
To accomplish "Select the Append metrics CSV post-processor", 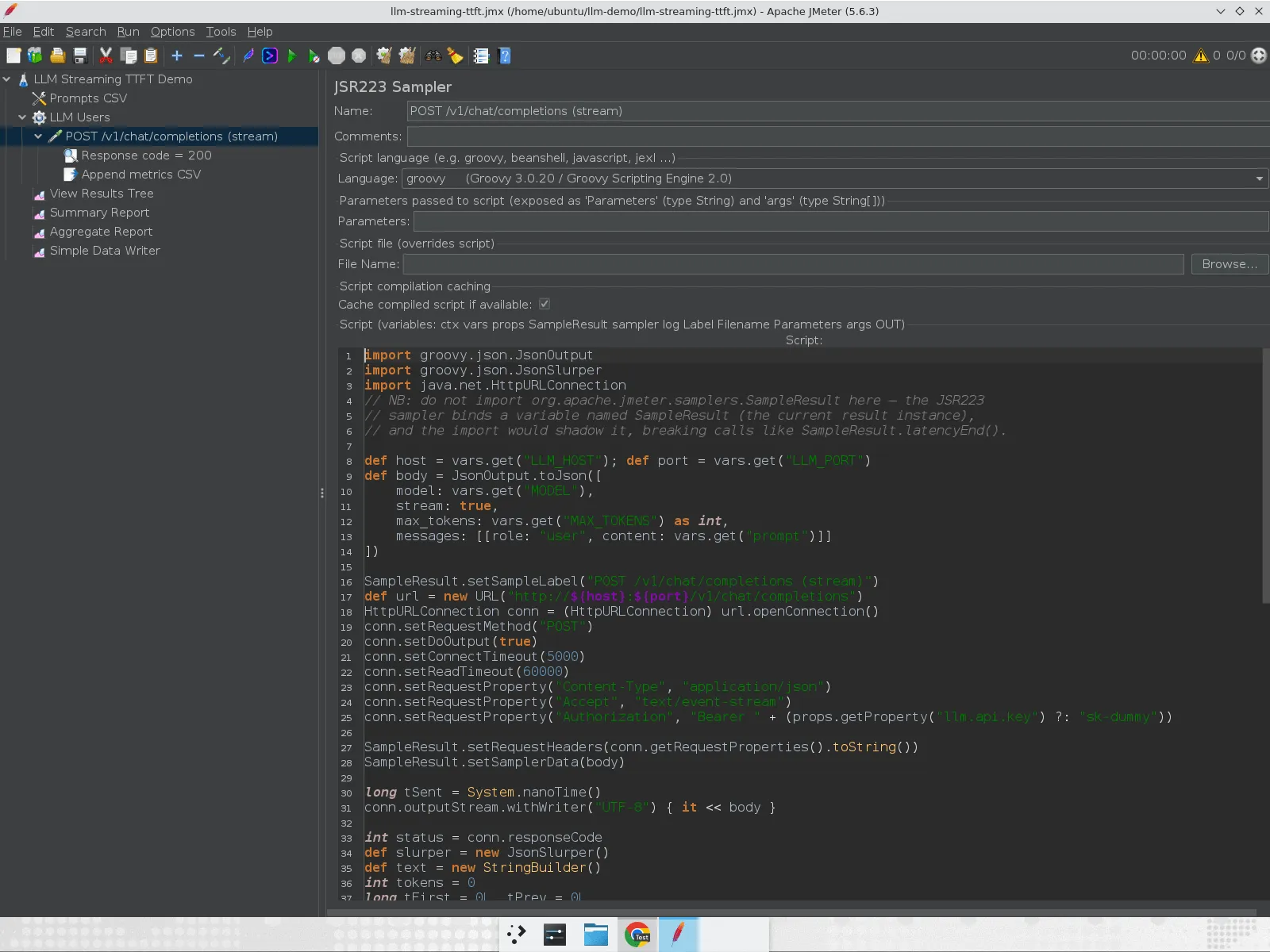I will 140,175.
